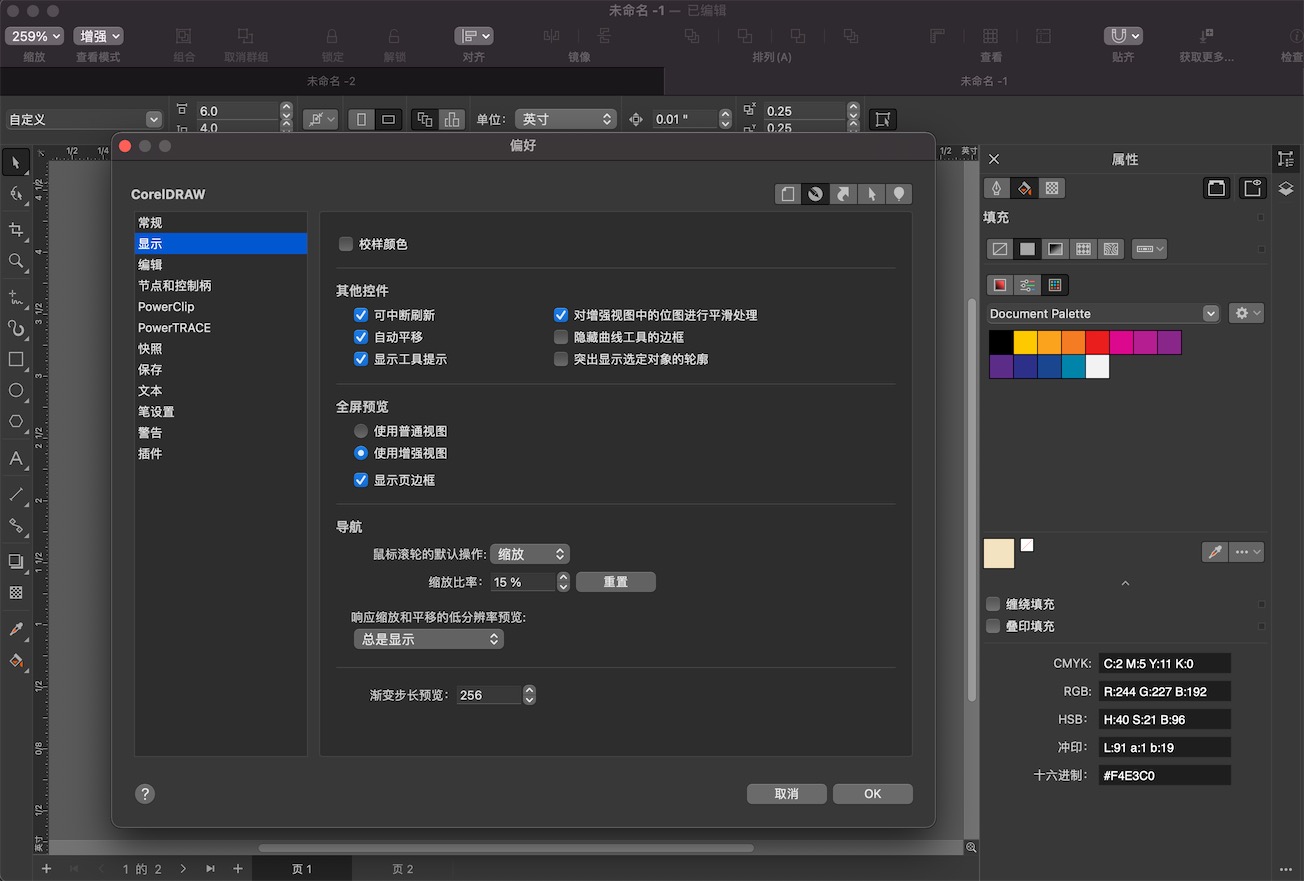1304x881 pixels.
Task: Uncheck 自动平移 option
Action: [362, 337]
